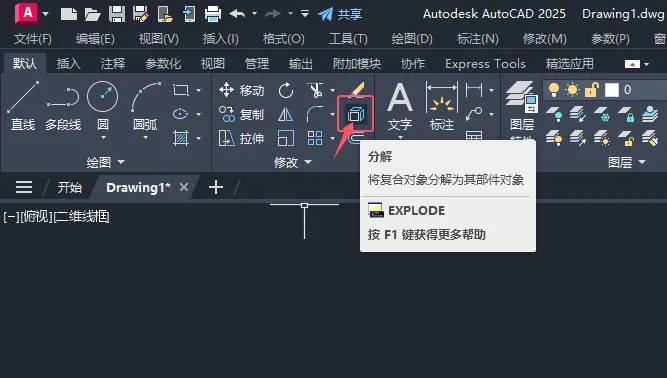Turn off selected object's layer

click(554, 114)
